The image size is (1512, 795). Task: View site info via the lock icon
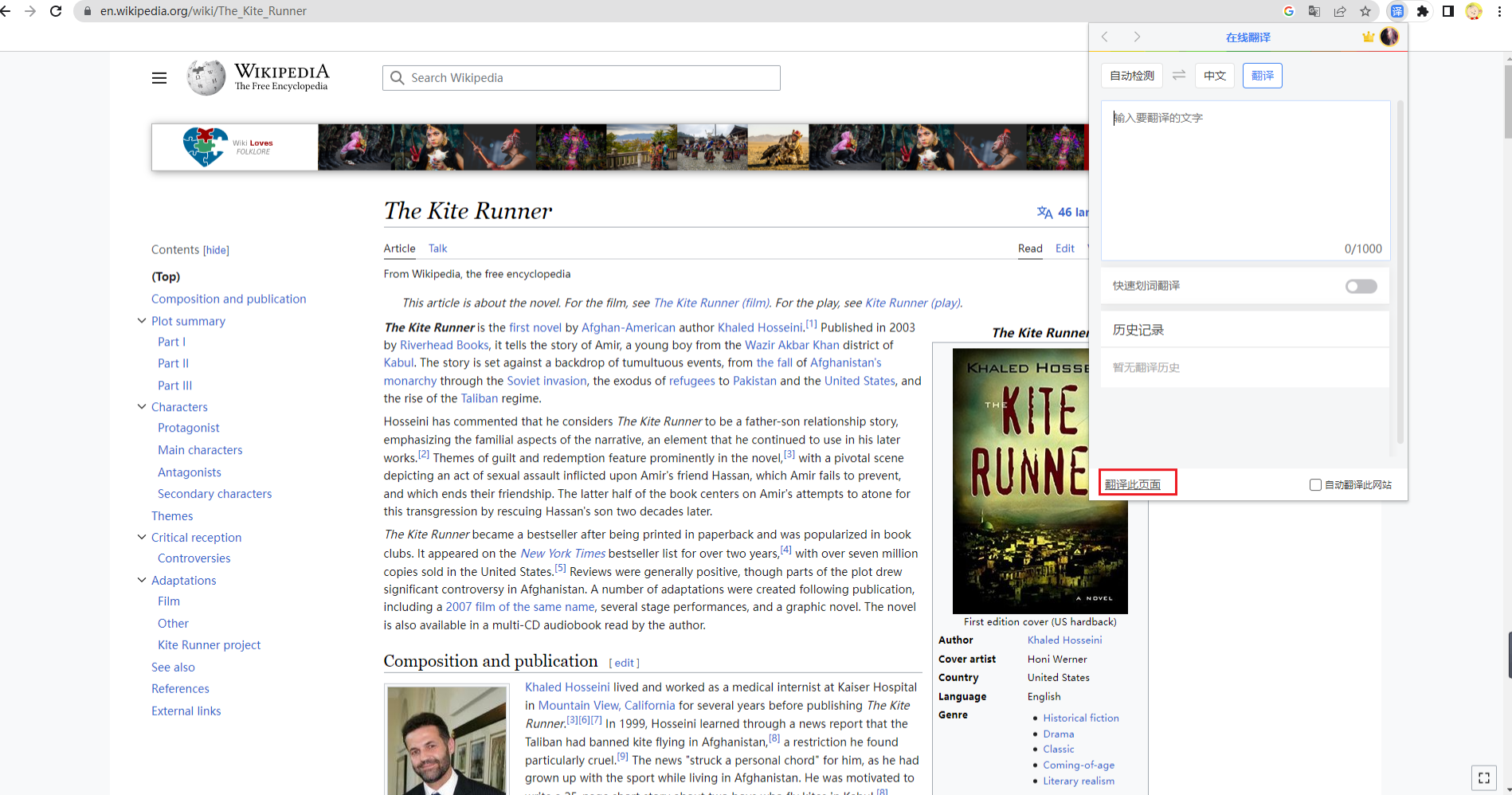coord(88,11)
